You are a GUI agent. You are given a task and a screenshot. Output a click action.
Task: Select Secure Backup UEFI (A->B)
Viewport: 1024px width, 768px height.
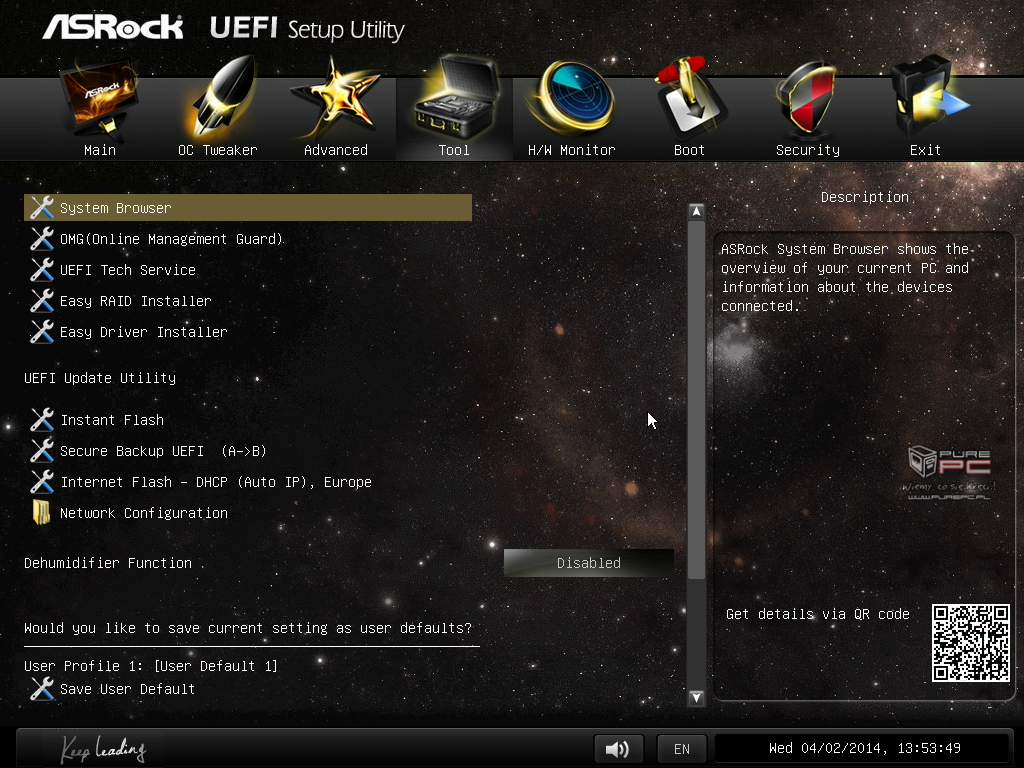coord(163,451)
